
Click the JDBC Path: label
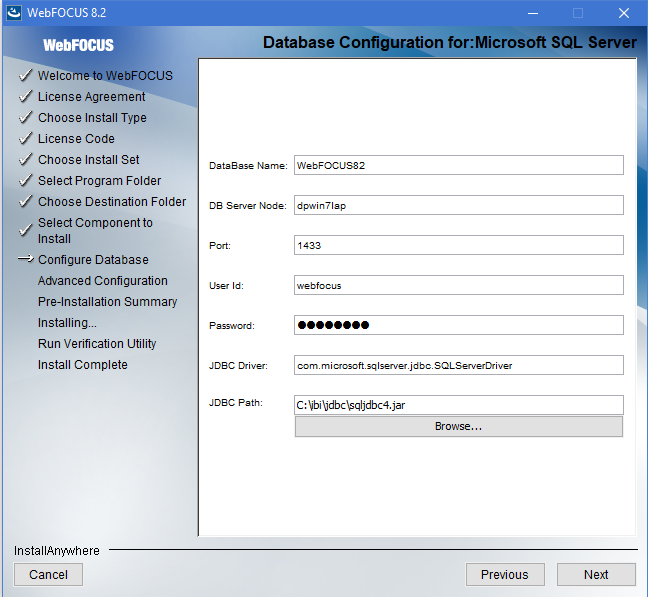[x=236, y=403]
